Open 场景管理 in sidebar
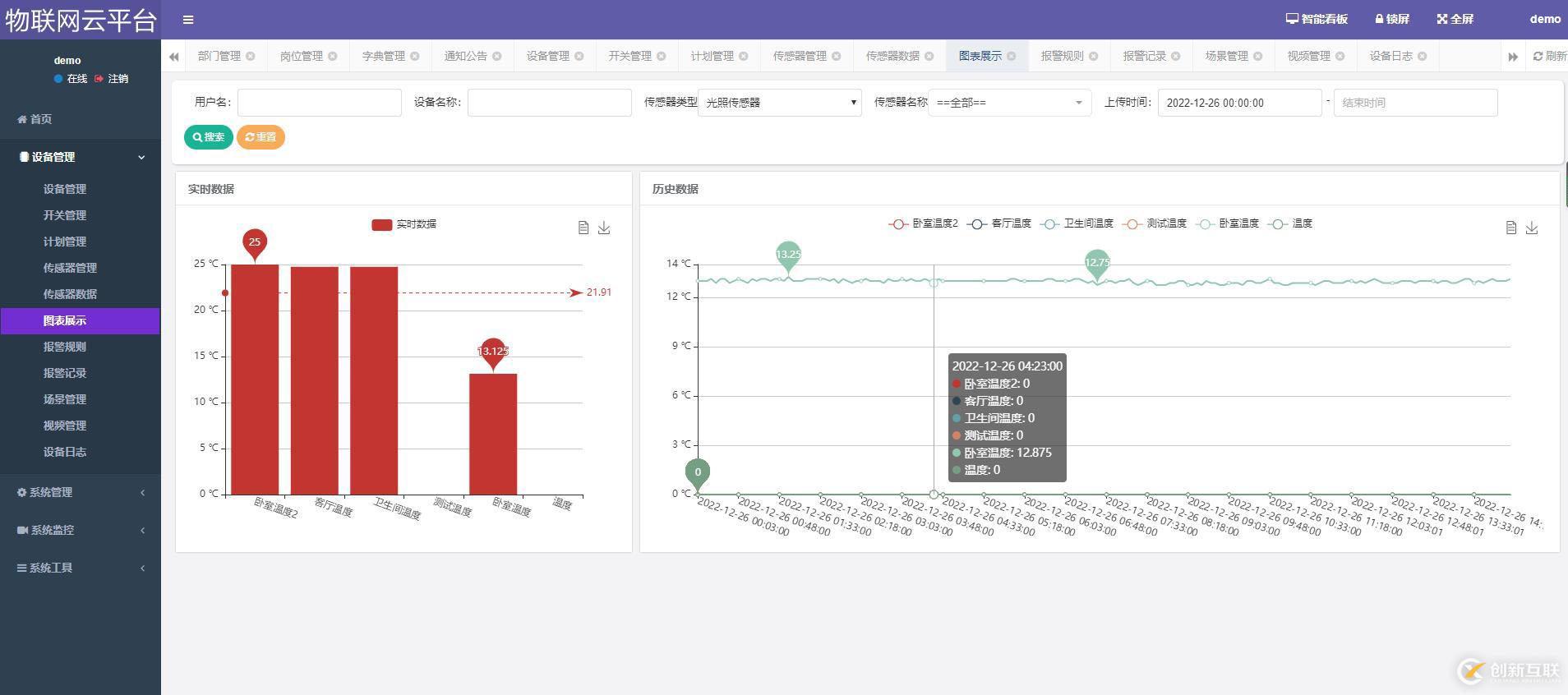This screenshot has height=695, width=1568. coord(65,399)
